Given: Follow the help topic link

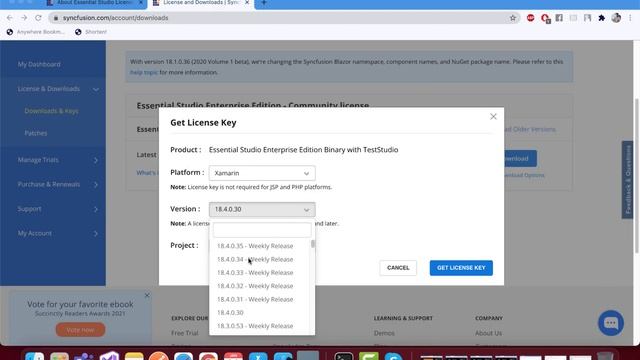Looking at the screenshot, I should [x=144, y=72].
